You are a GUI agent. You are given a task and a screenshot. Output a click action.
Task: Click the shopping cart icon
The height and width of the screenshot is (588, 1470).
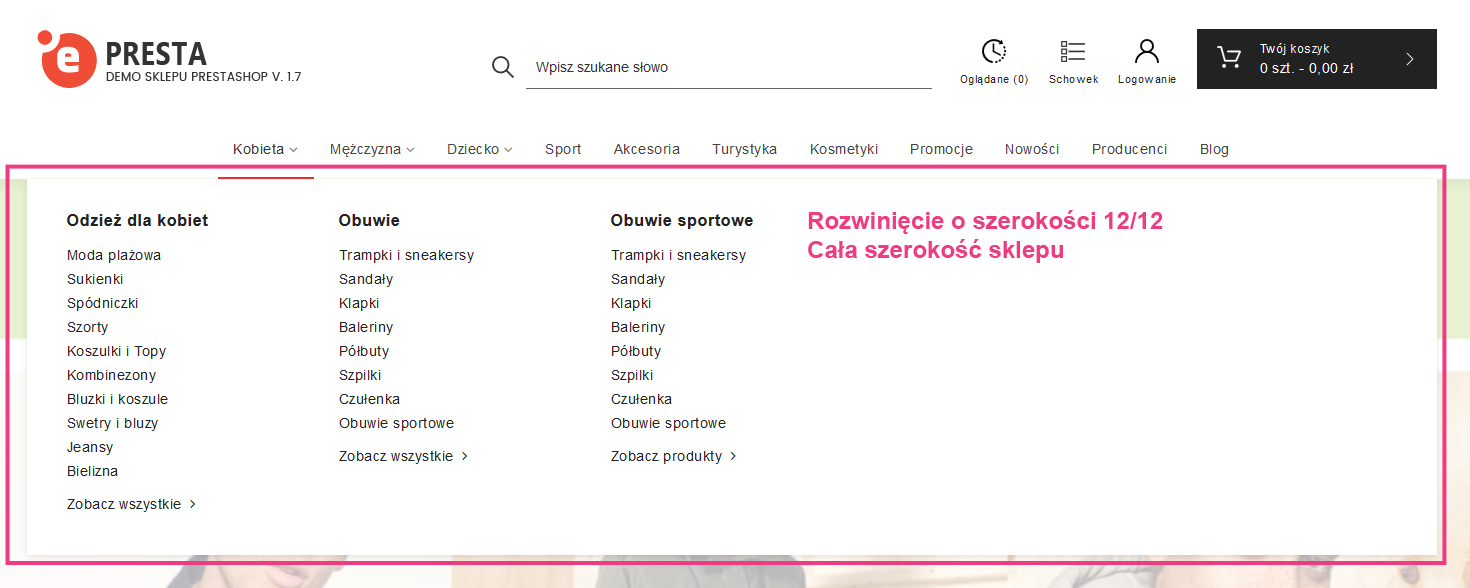pos(1228,58)
